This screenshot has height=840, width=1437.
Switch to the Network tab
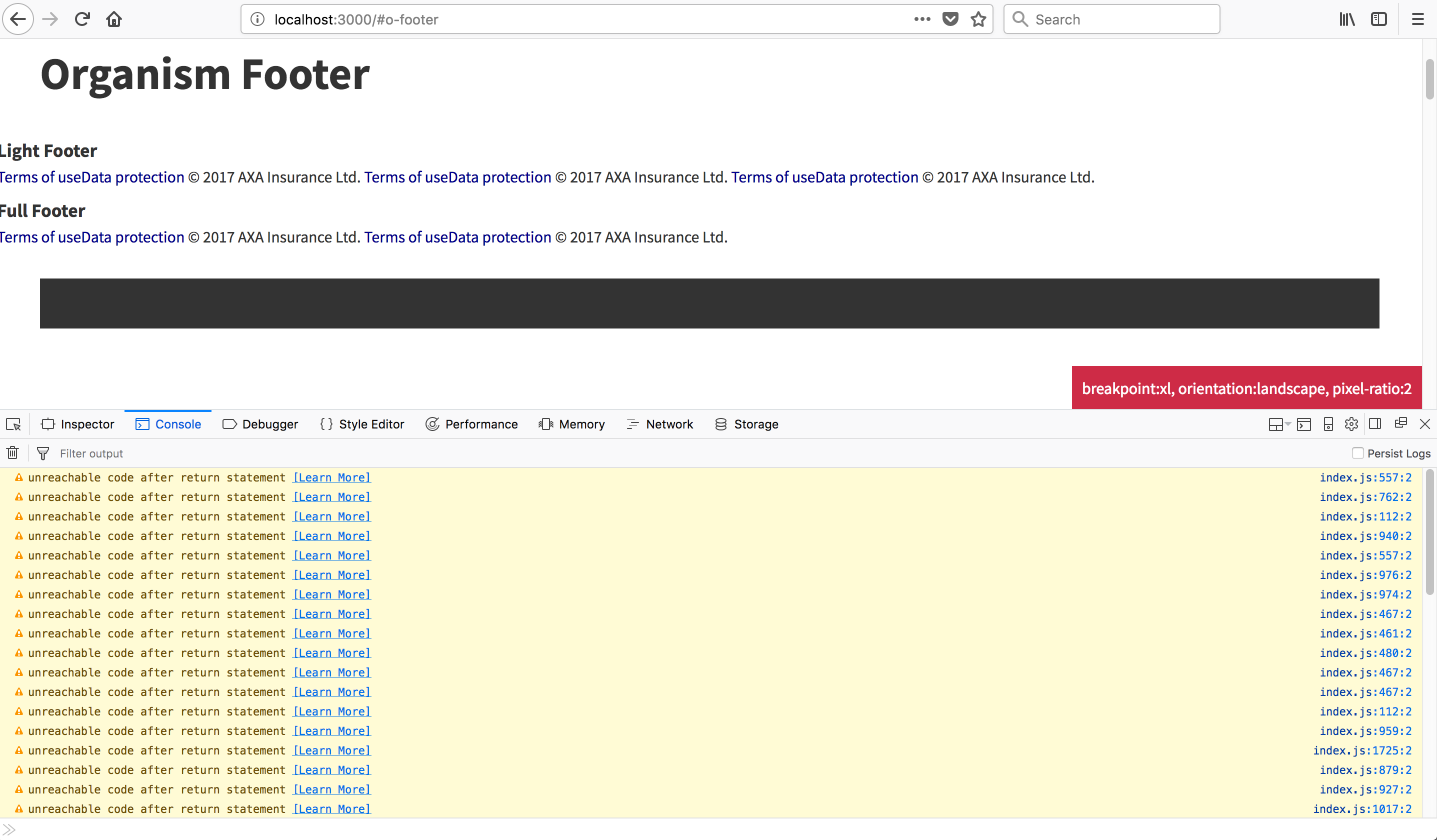660,424
